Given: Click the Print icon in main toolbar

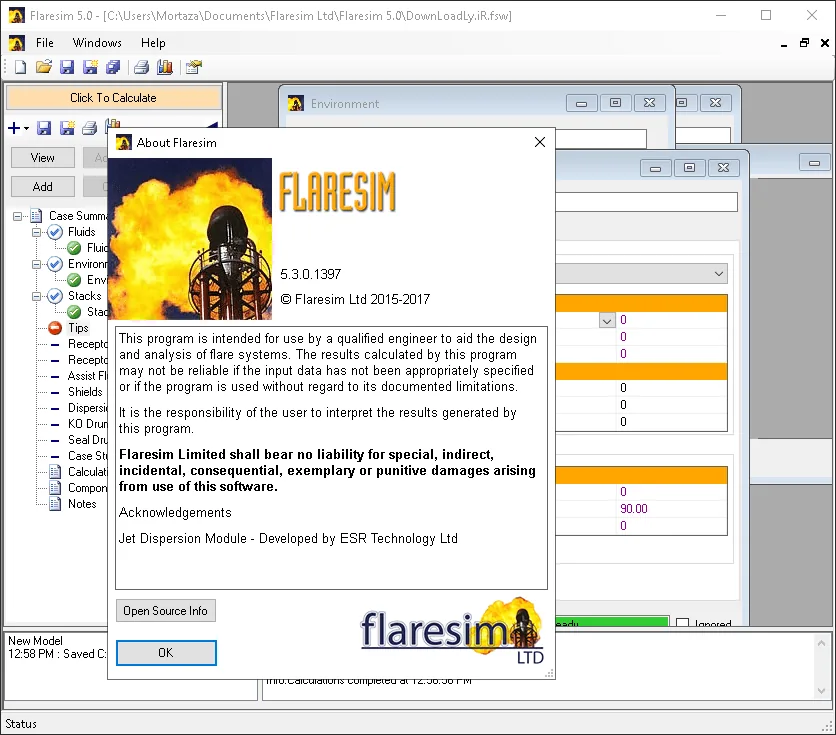Looking at the screenshot, I should [x=141, y=67].
